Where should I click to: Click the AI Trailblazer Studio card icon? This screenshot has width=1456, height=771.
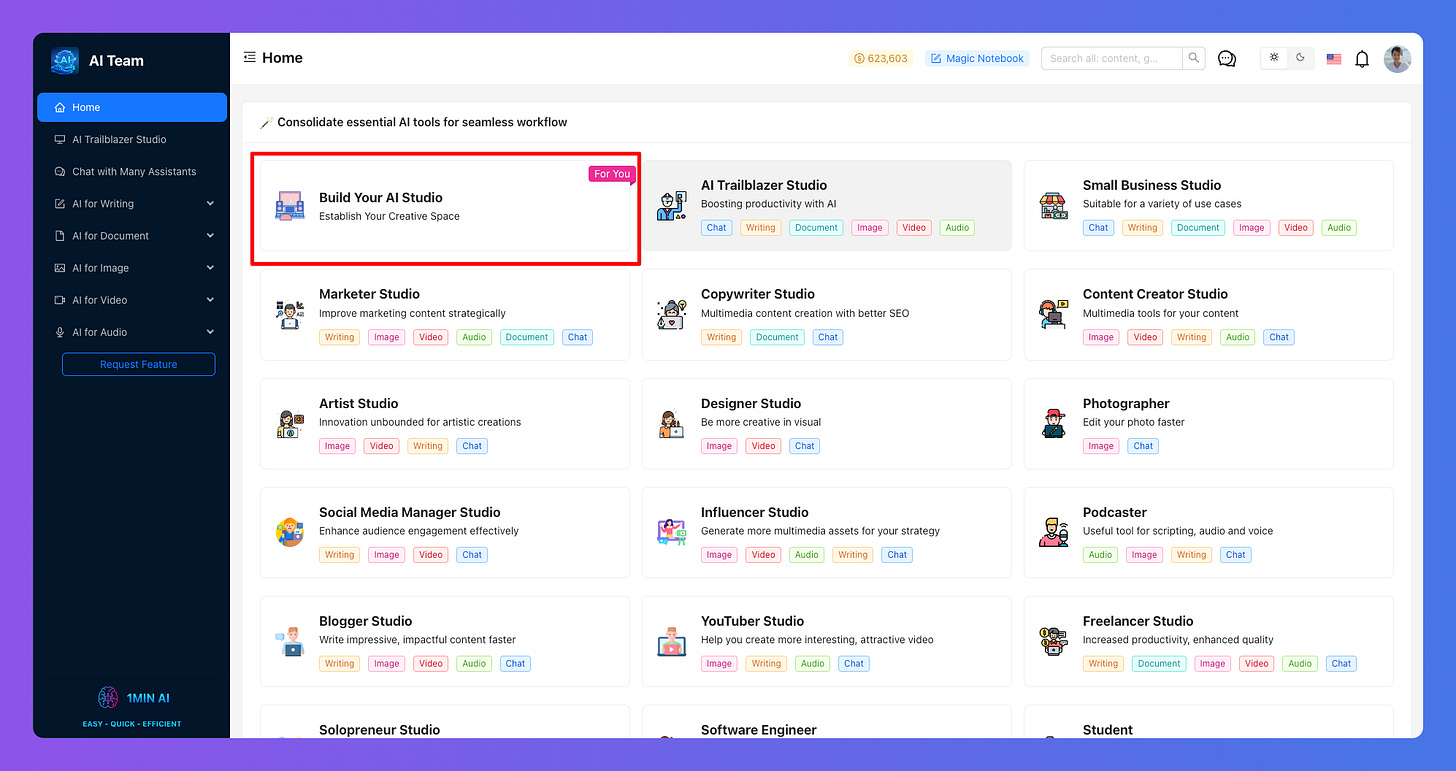tap(672, 206)
